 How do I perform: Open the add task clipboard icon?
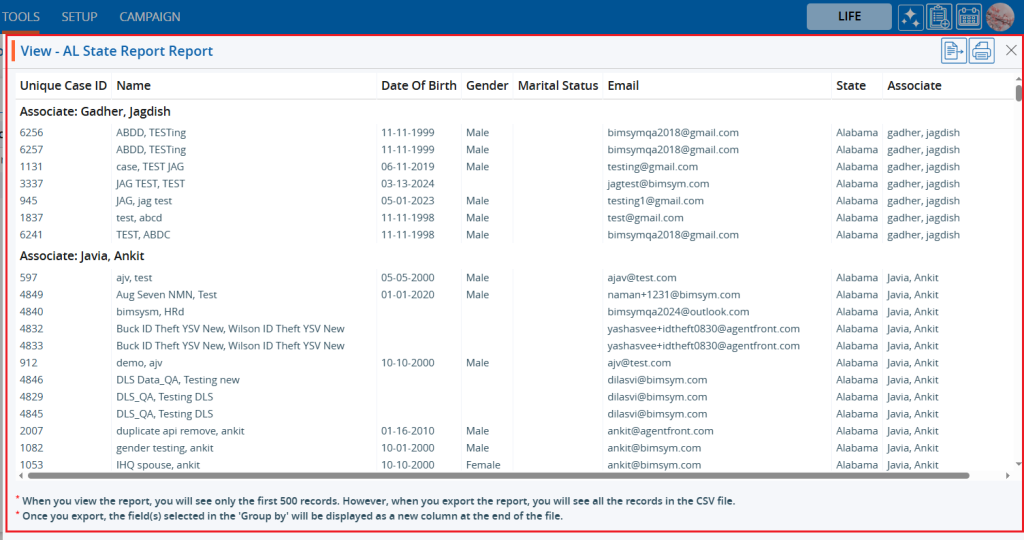(x=939, y=17)
